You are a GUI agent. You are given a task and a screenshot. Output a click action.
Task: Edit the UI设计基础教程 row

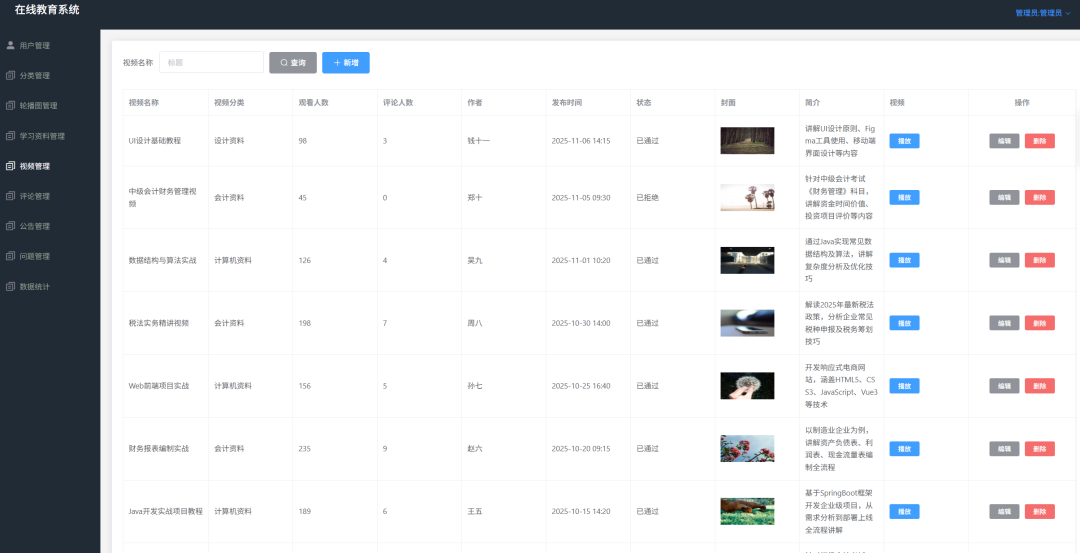coord(1004,141)
